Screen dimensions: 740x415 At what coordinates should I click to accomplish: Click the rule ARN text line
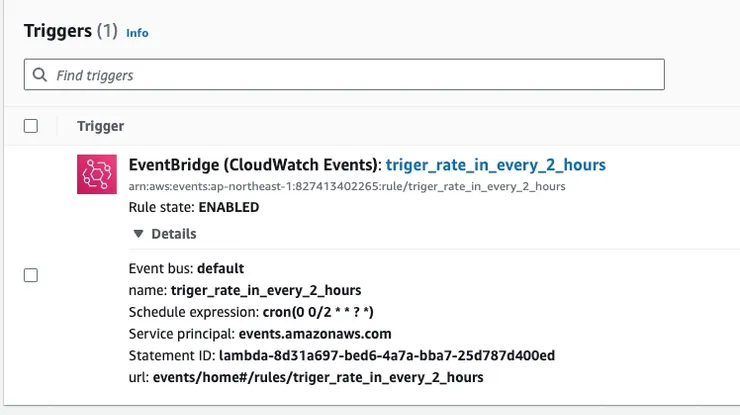[347, 186]
